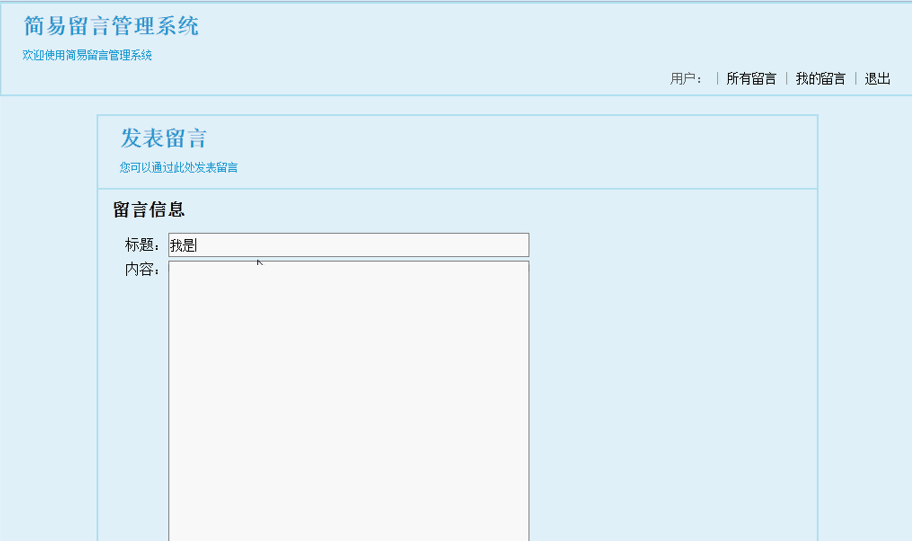Open the 所有留言 link

751,79
